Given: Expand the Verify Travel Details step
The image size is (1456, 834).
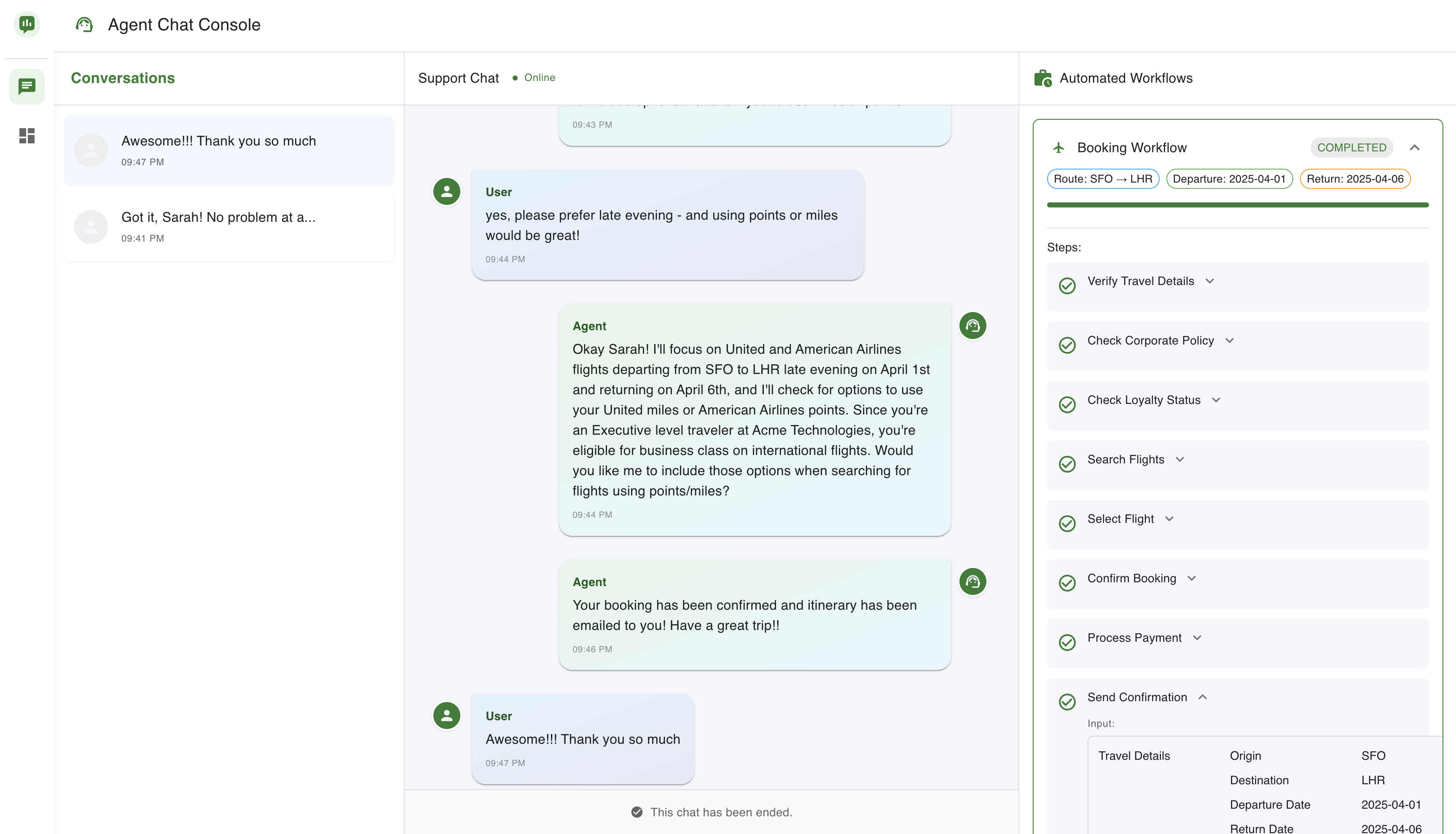Looking at the screenshot, I should [1210, 281].
